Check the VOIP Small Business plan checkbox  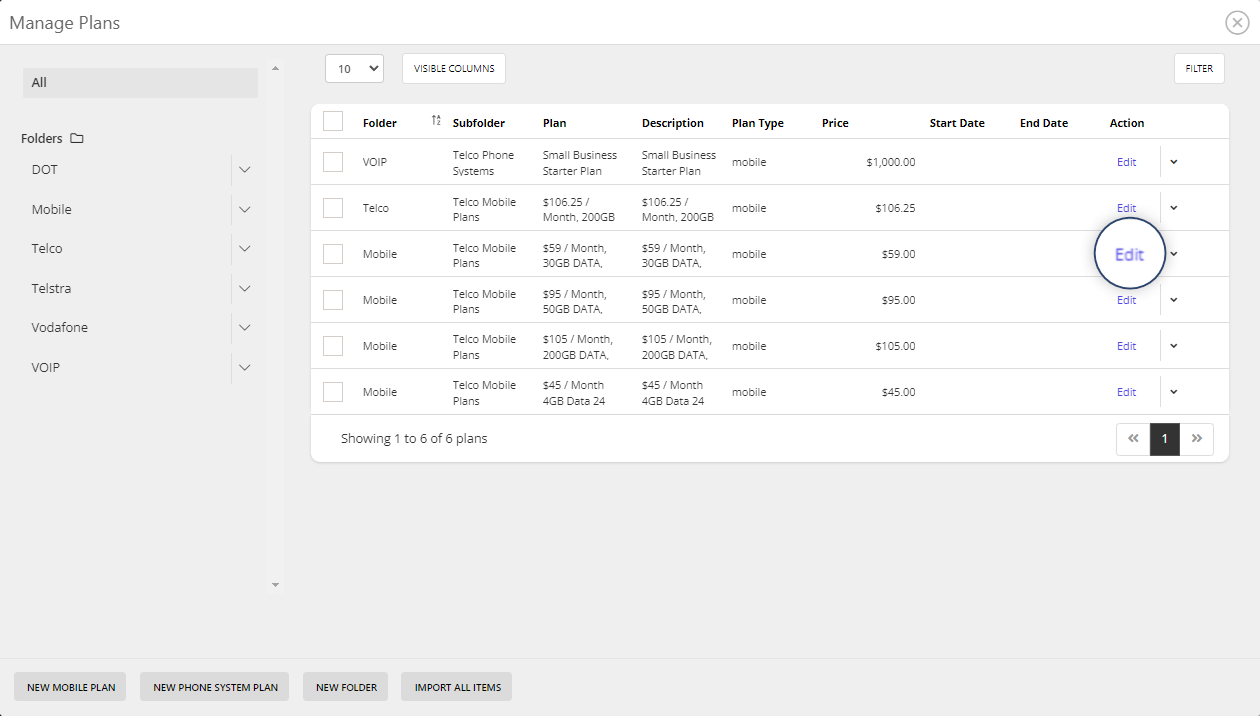333,162
